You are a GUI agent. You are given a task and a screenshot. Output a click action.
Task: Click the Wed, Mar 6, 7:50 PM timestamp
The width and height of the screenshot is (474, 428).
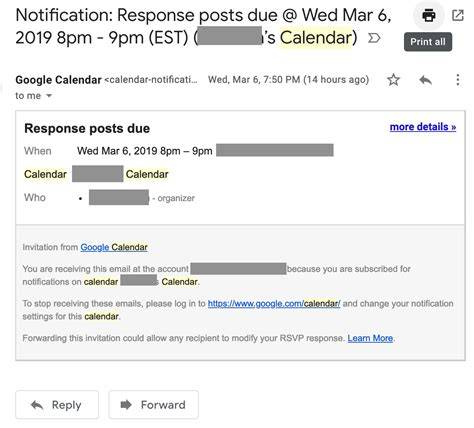pyautogui.click(x=288, y=80)
